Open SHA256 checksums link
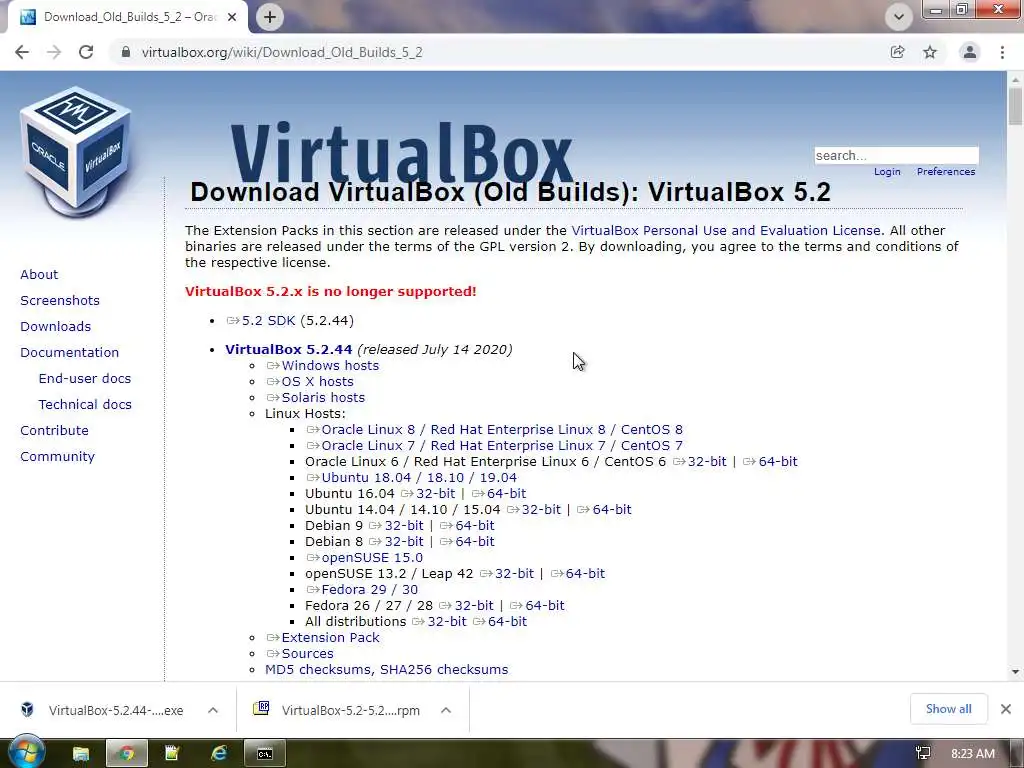This screenshot has width=1024, height=768. [444, 669]
